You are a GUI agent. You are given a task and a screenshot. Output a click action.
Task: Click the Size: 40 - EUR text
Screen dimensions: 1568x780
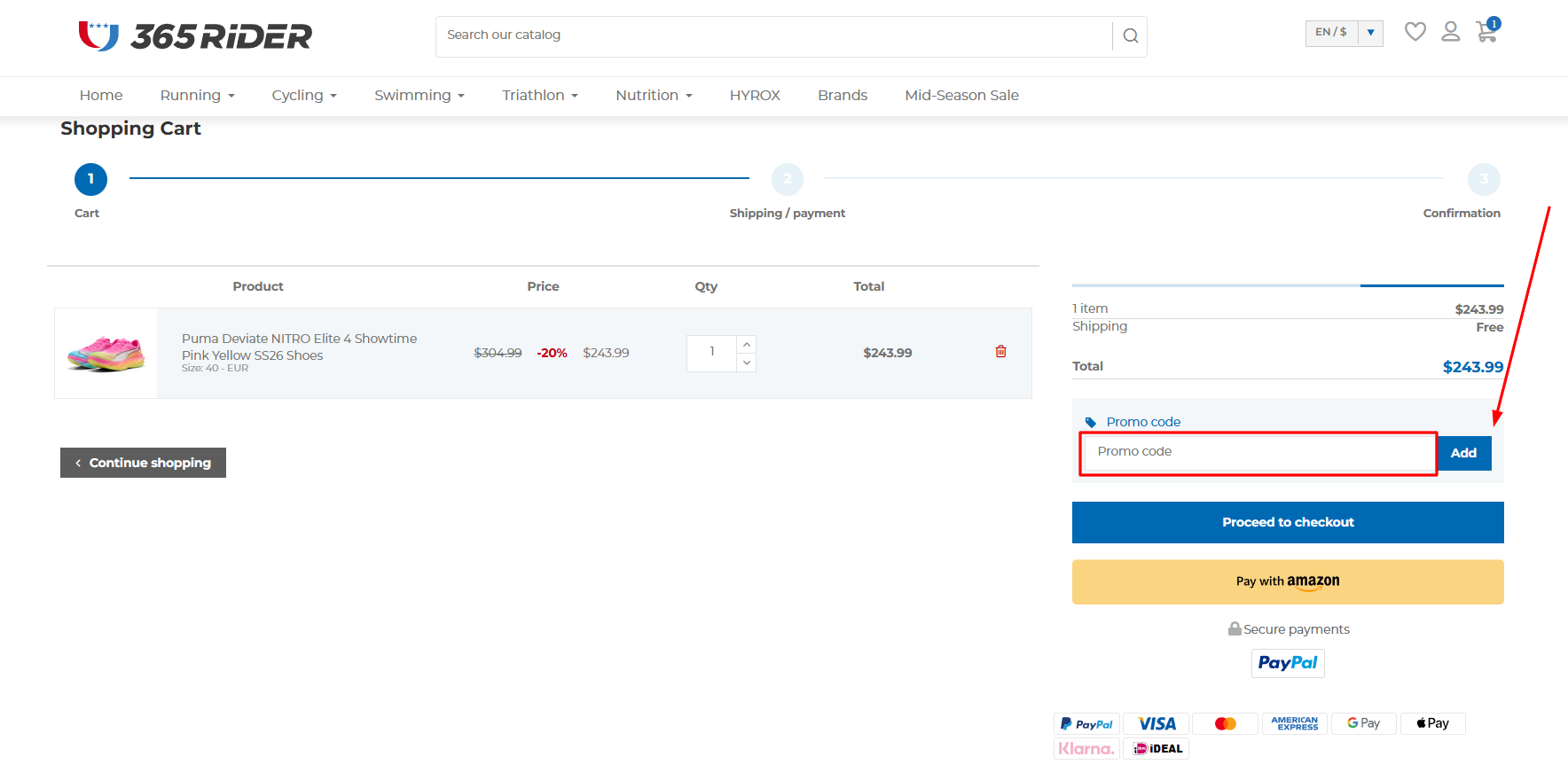(215, 368)
